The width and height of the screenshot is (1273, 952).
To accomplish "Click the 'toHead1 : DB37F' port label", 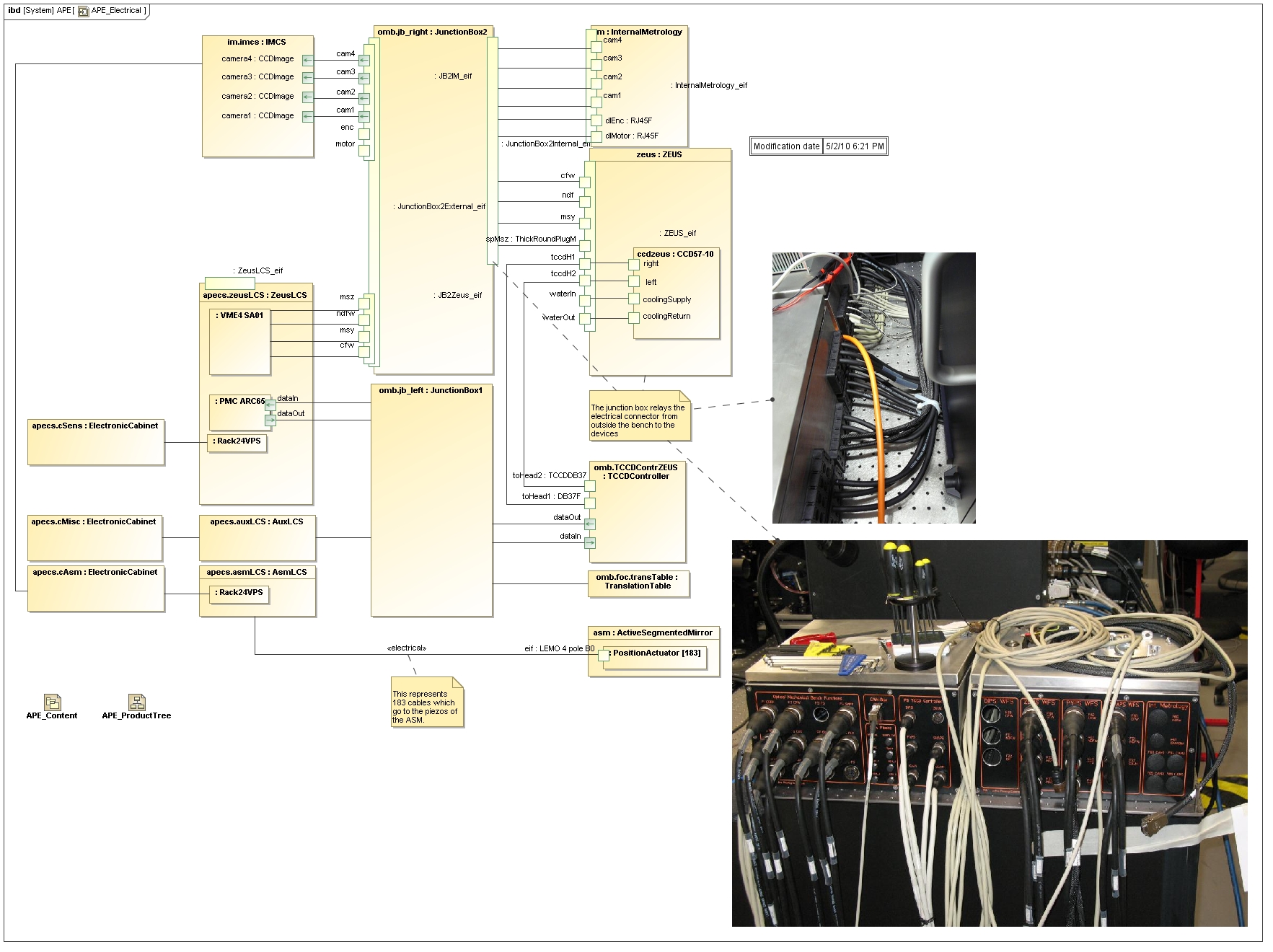I will pyautogui.click(x=551, y=496).
